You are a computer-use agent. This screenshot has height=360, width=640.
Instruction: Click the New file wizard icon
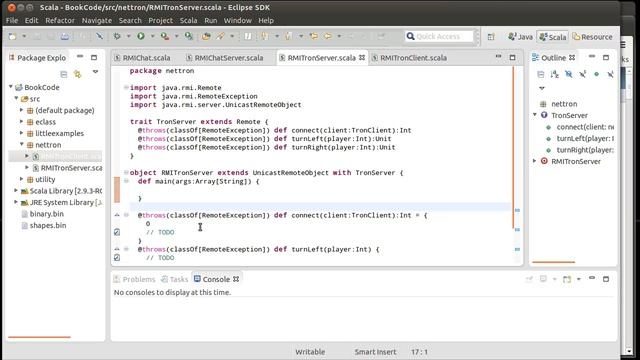click(13, 37)
